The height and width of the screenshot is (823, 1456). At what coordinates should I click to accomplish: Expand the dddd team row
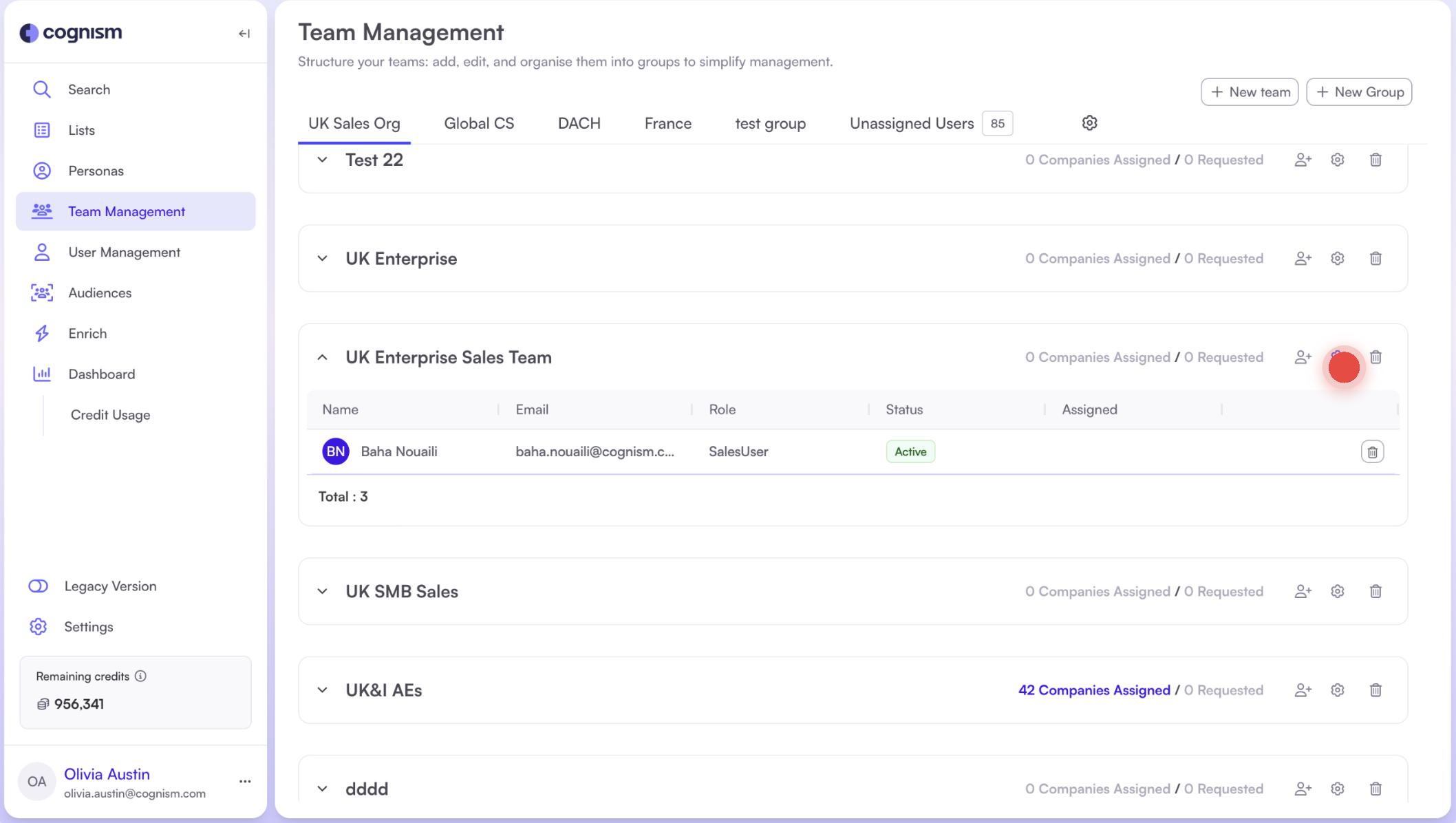[321, 788]
